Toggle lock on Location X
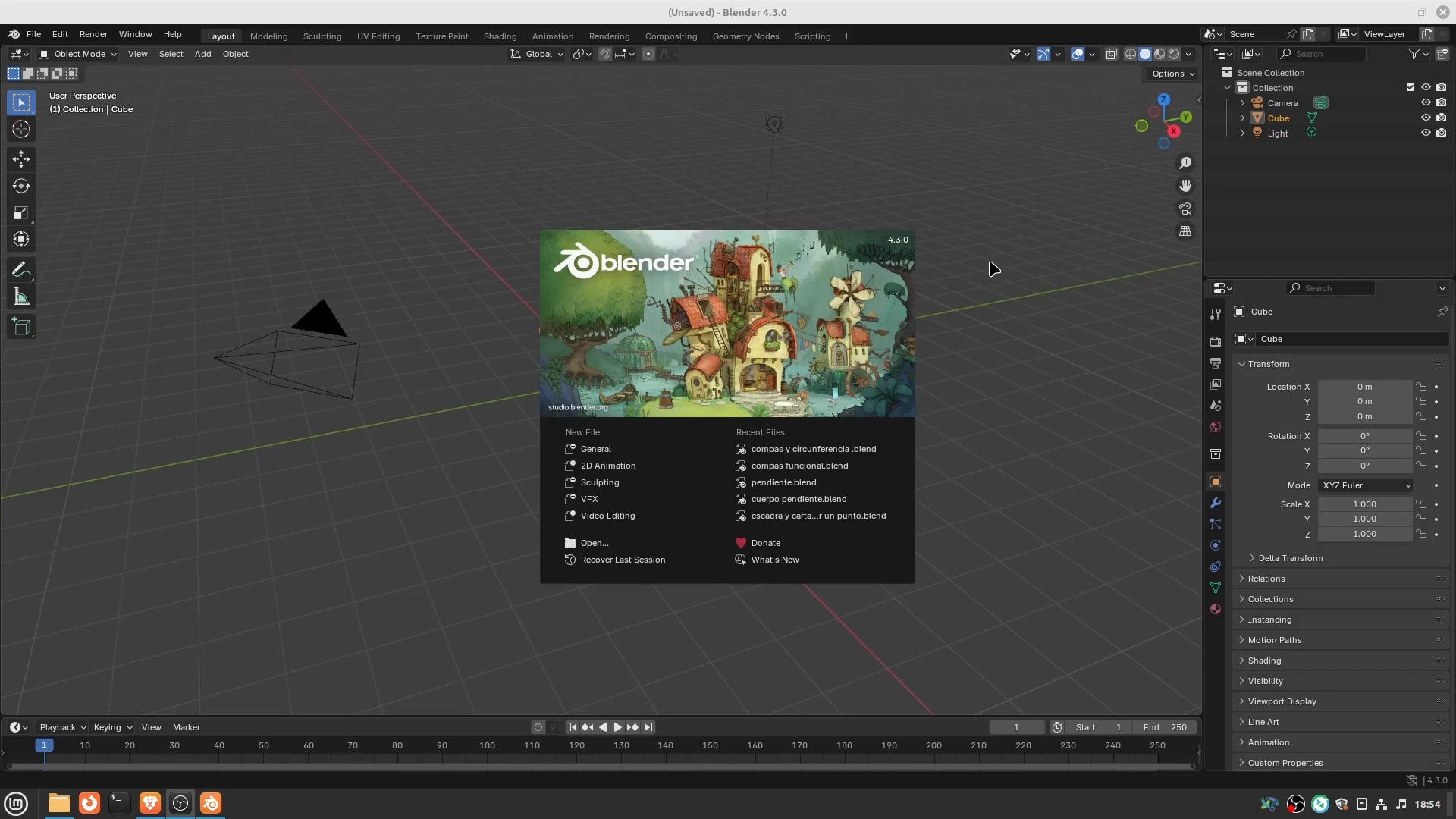The image size is (1456, 819). click(1421, 387)
